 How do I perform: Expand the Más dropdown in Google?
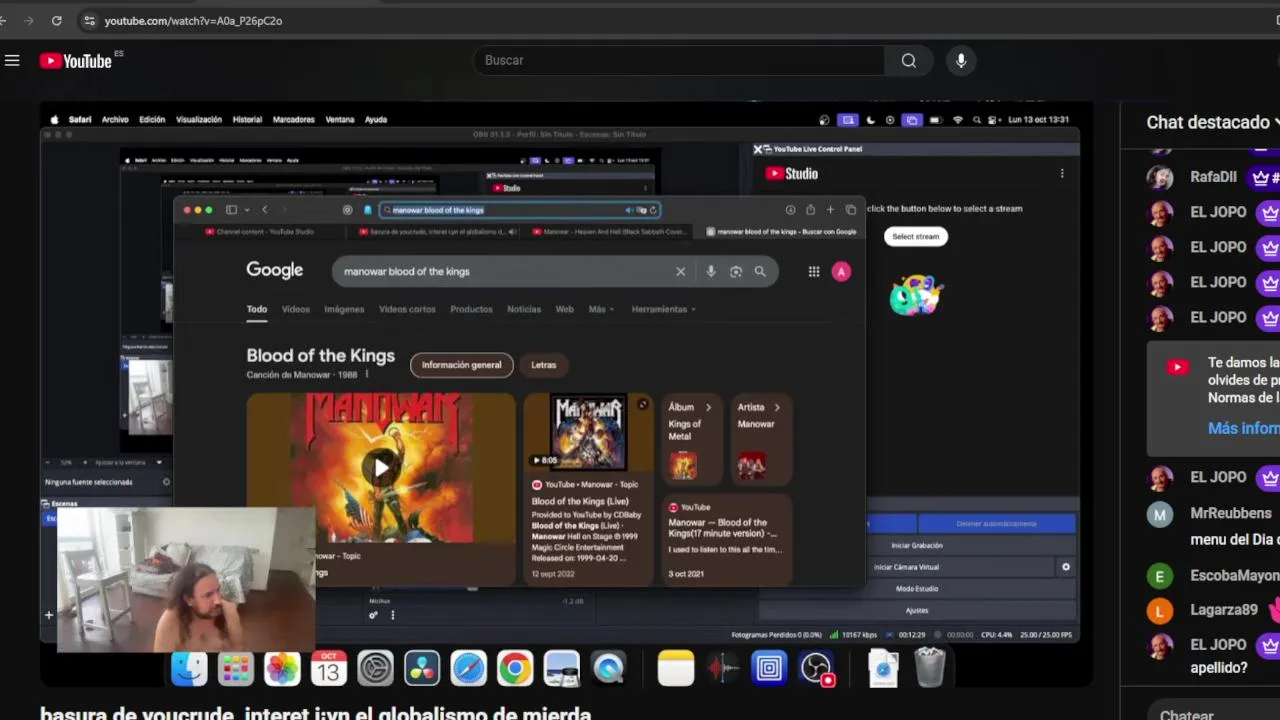601,309
